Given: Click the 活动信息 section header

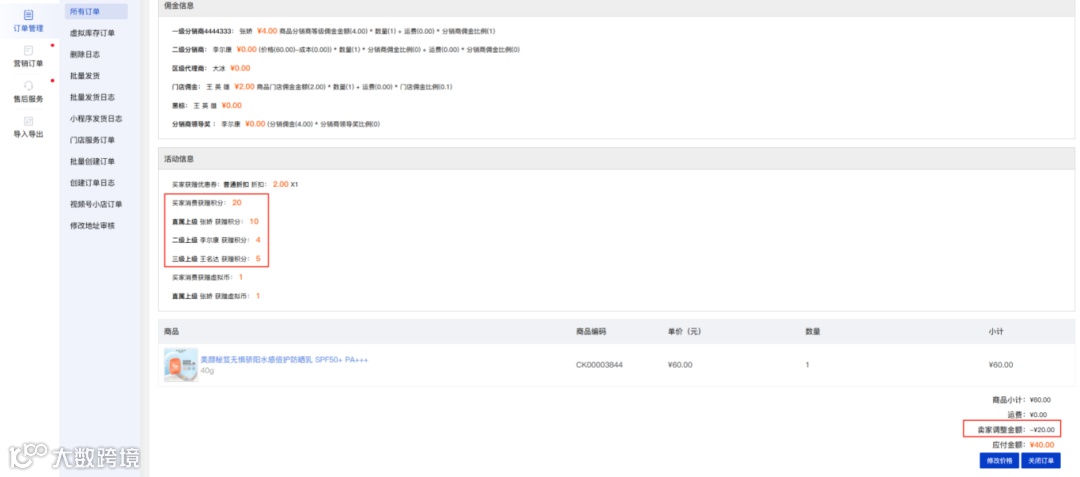Looking at the screenshot, I should (616, 158).
